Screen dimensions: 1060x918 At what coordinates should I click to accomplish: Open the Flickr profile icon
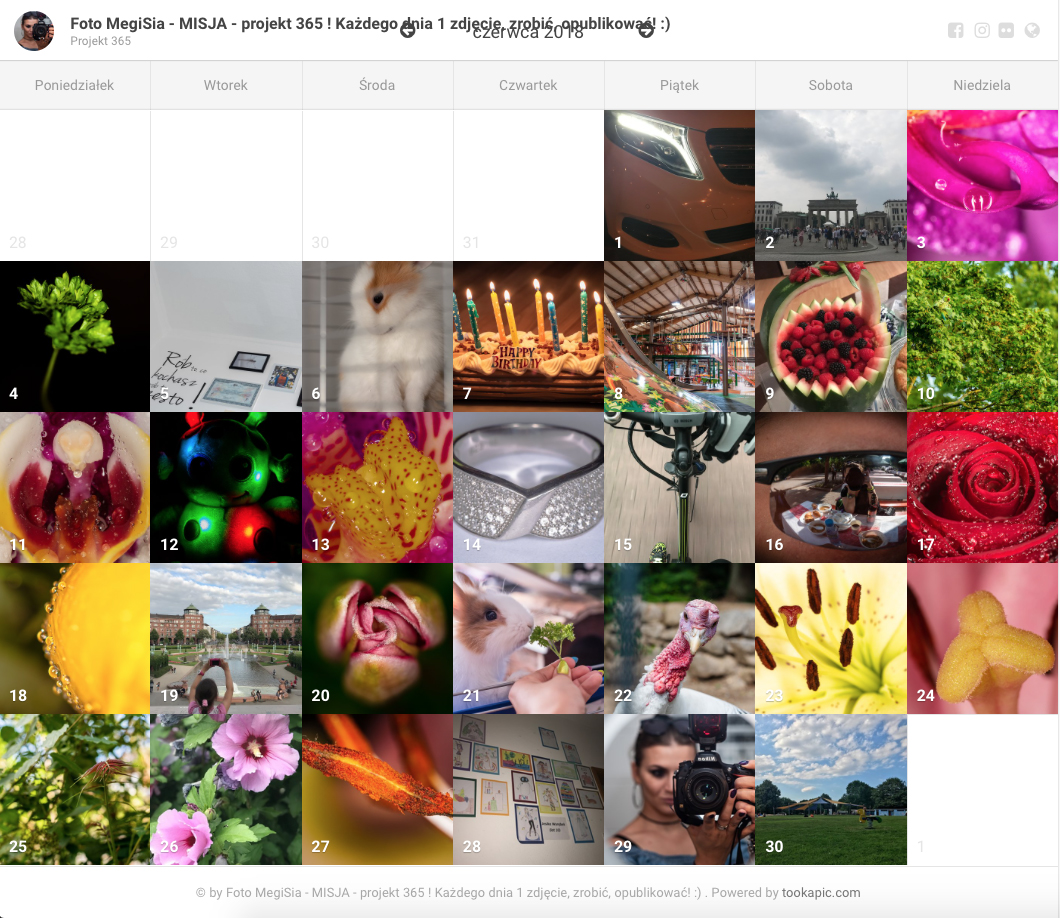pos(1006,30)
